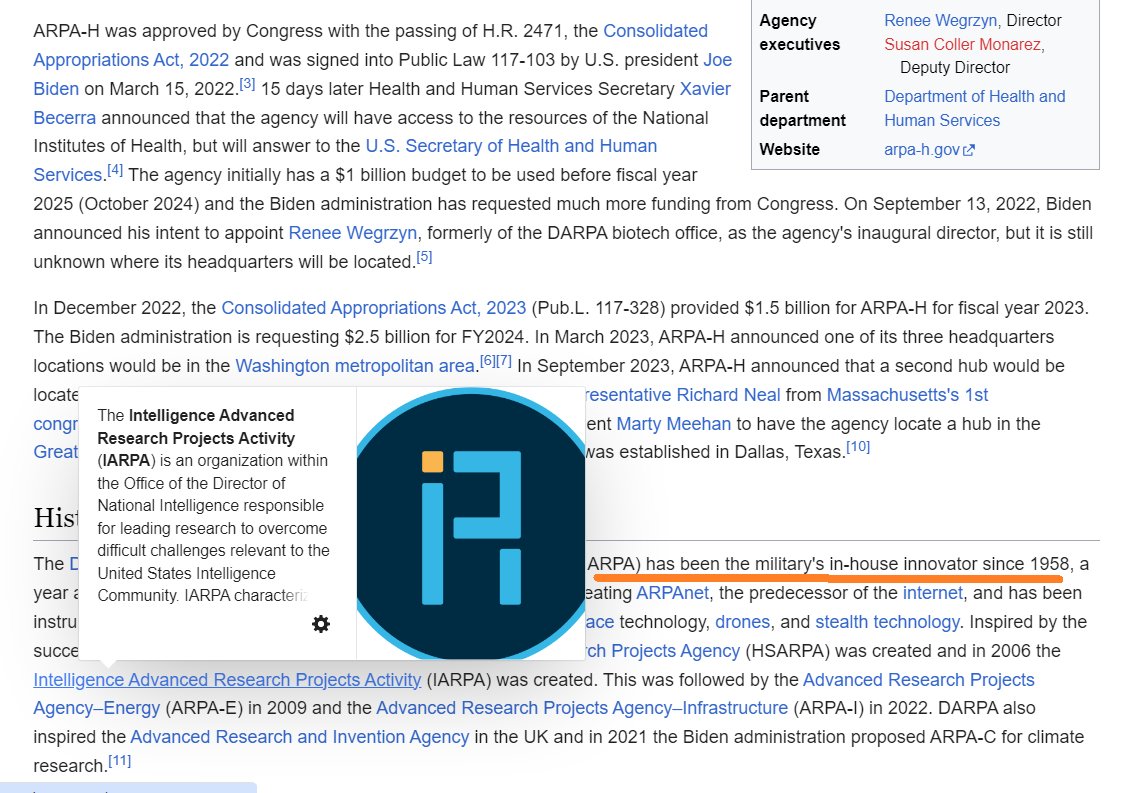
Task: Jump to footnote [5]
Action: coord(424,257)
